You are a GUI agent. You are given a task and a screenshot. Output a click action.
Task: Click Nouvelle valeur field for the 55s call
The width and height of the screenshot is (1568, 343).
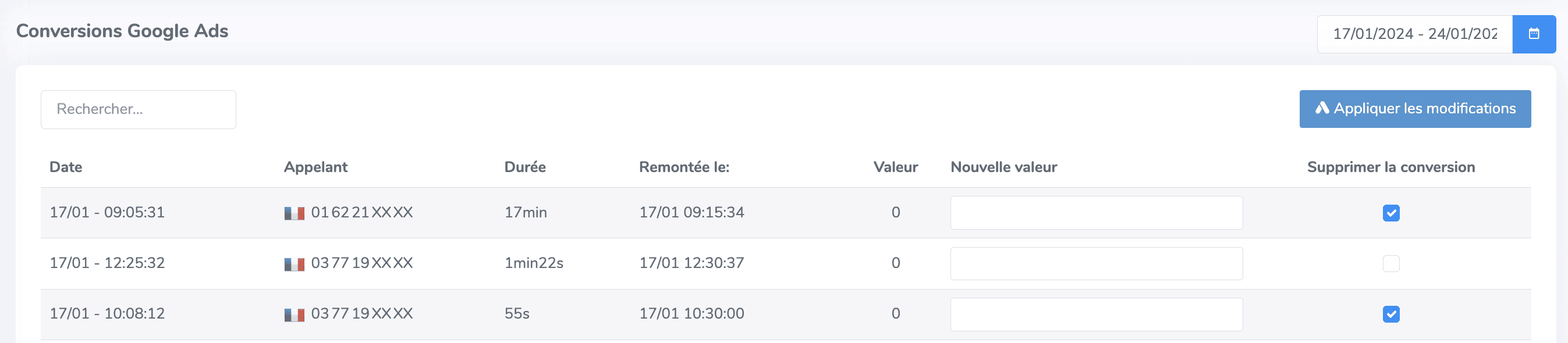1096,314
